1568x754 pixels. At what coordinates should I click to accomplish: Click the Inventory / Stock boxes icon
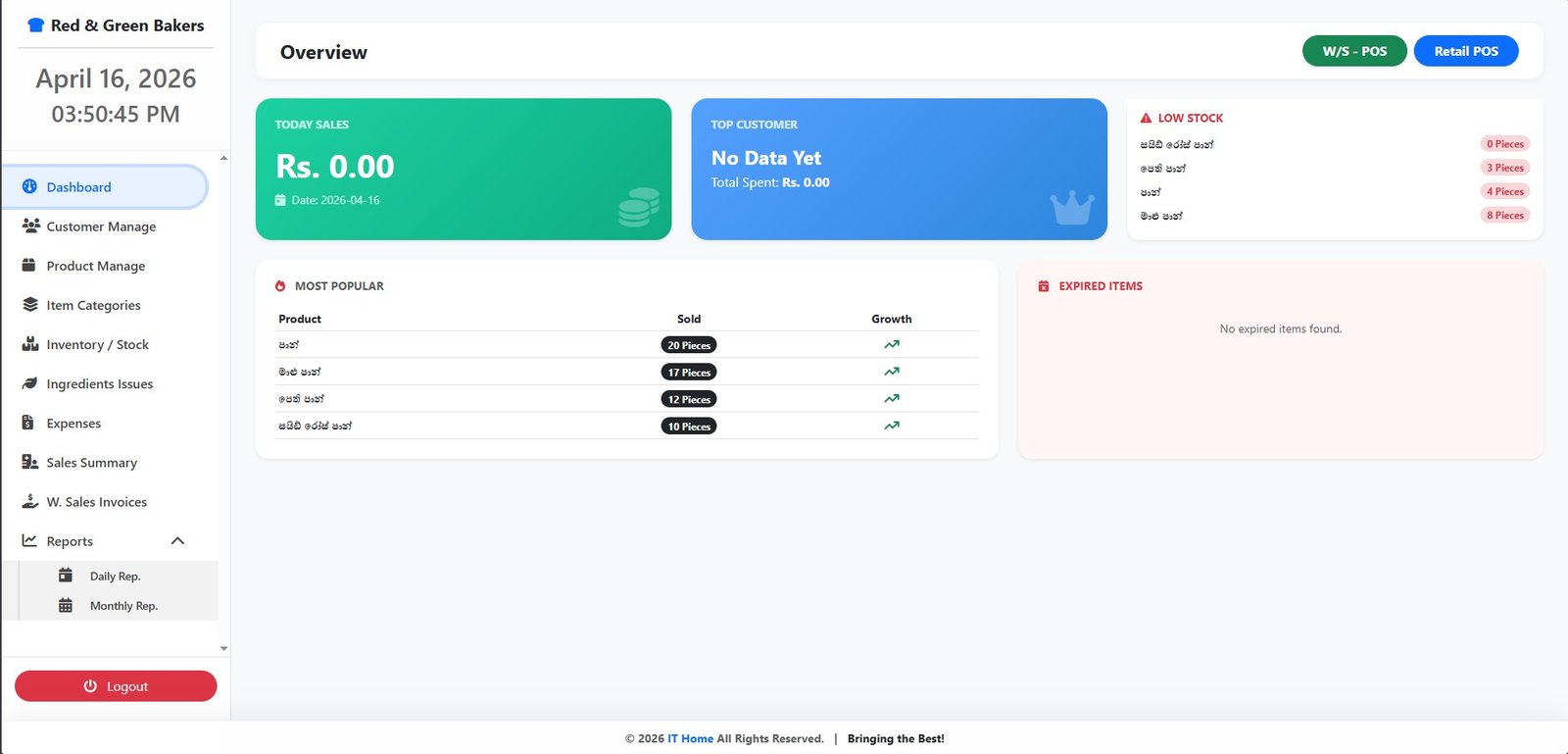click(x=29, y=344)
